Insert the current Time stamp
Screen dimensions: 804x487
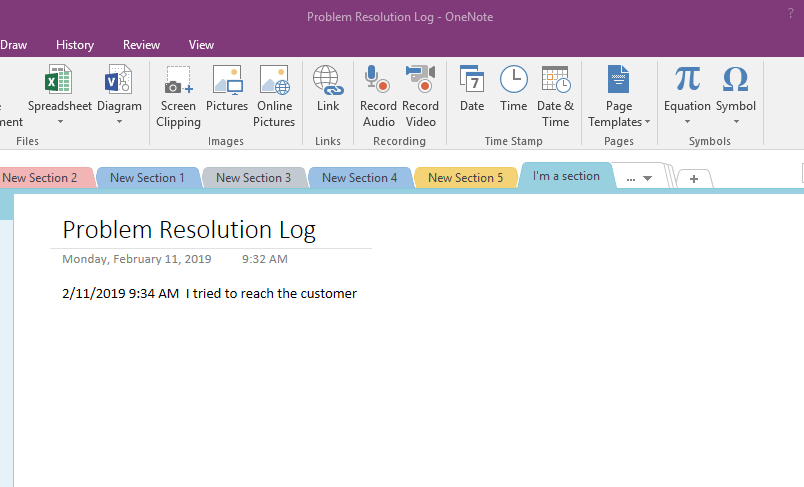pyautogui.click(x=513, y=88)
